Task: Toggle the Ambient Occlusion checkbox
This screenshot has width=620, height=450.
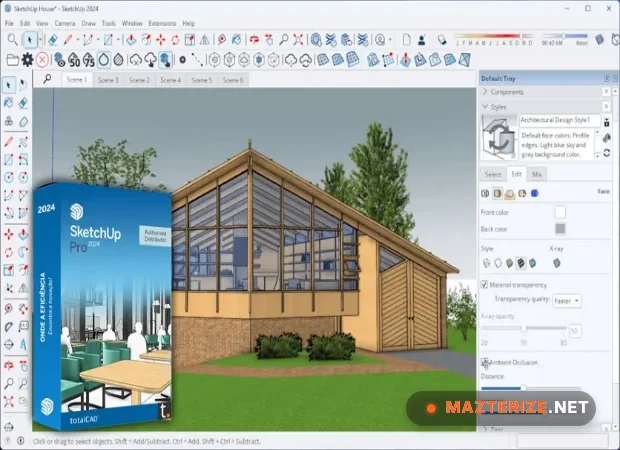Action: point(485,362)
